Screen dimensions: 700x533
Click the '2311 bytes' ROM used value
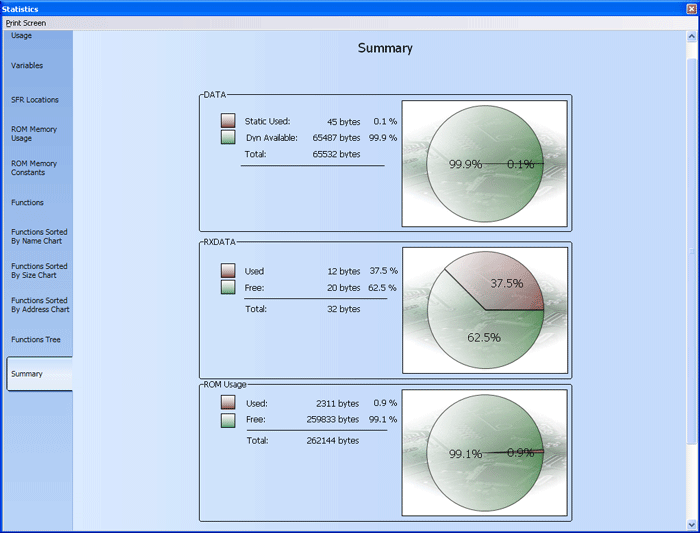pyautogui.click(x=338, y=404)
